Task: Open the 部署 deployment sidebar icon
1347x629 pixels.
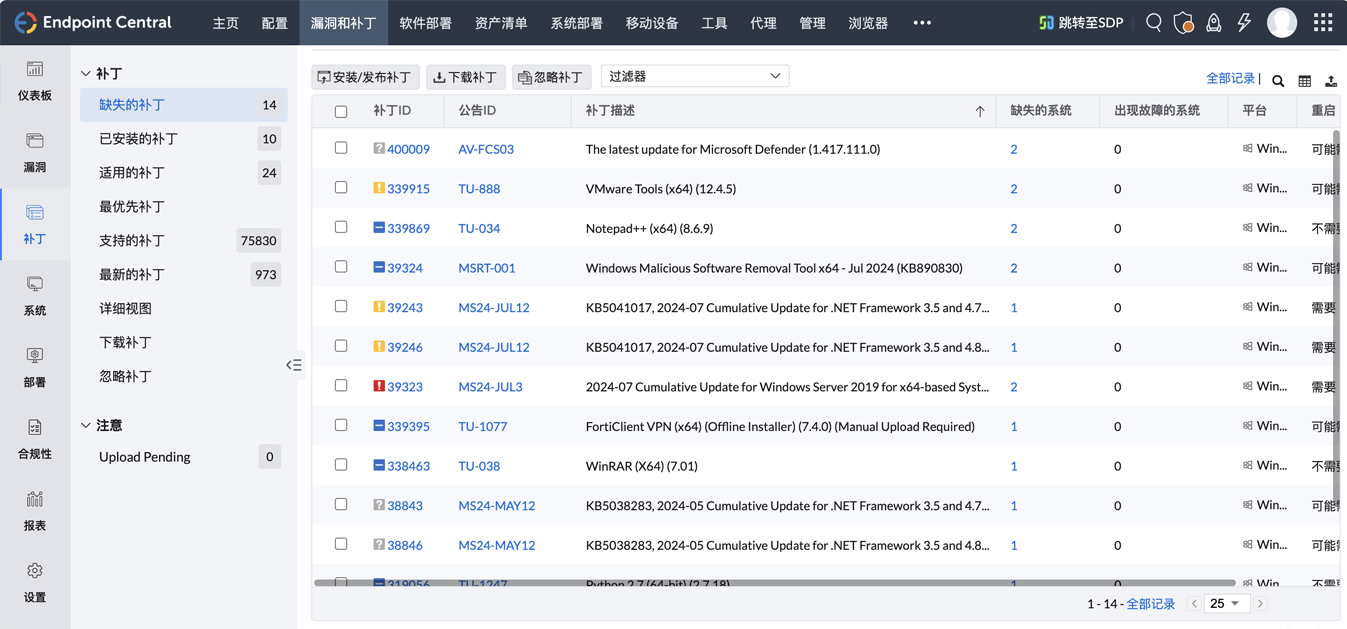Action: (x=35, y=356)
